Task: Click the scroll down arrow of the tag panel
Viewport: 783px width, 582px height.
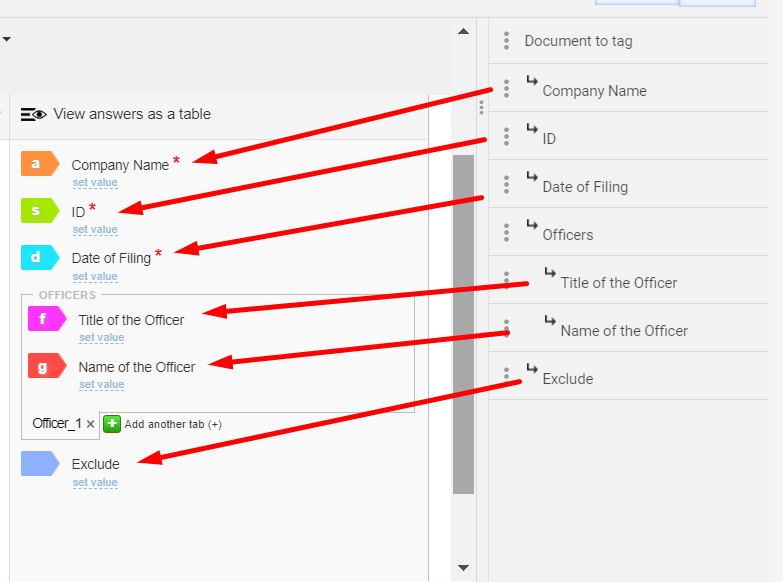Action: point(463,568)
